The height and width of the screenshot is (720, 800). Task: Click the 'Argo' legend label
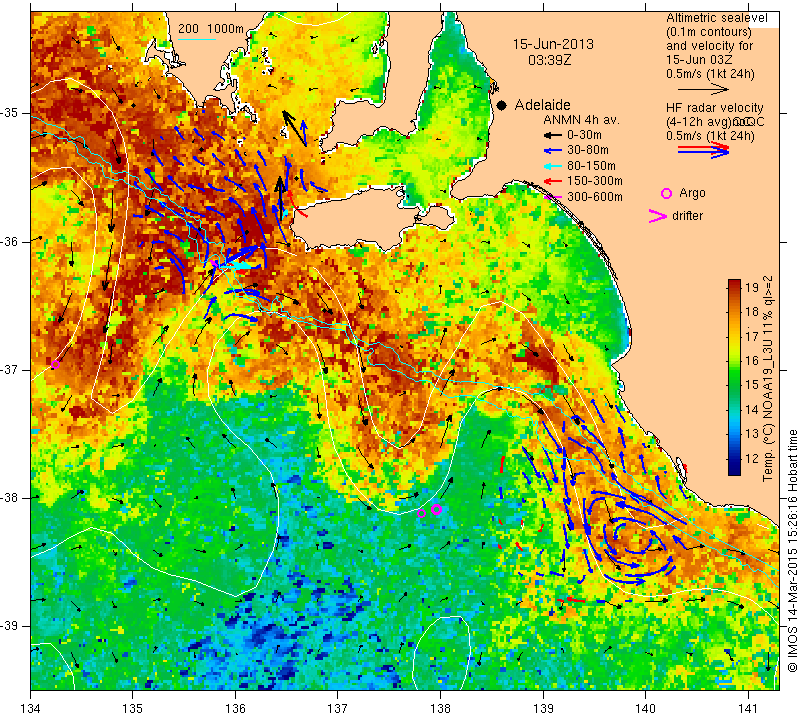coord(692,193)
